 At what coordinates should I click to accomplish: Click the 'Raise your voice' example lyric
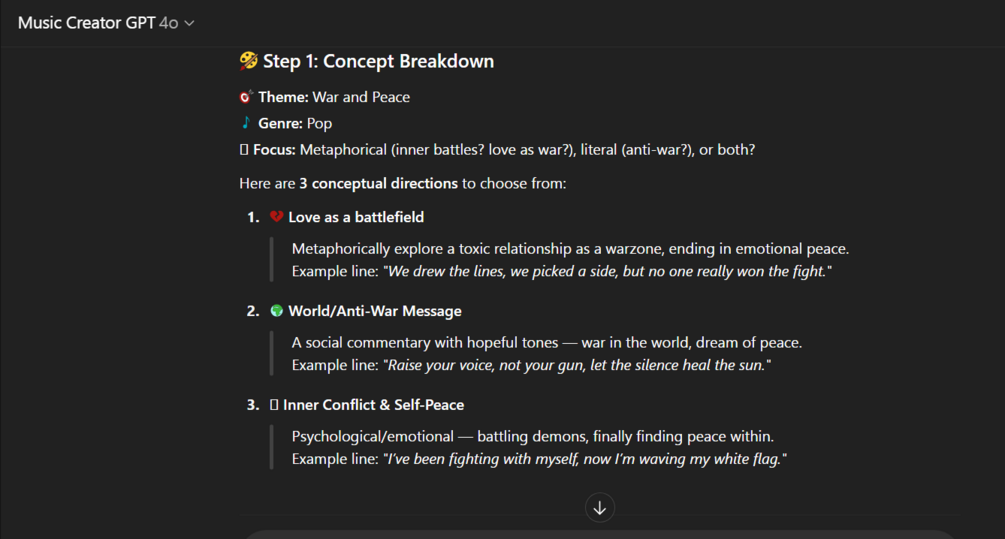click(578, 365)
